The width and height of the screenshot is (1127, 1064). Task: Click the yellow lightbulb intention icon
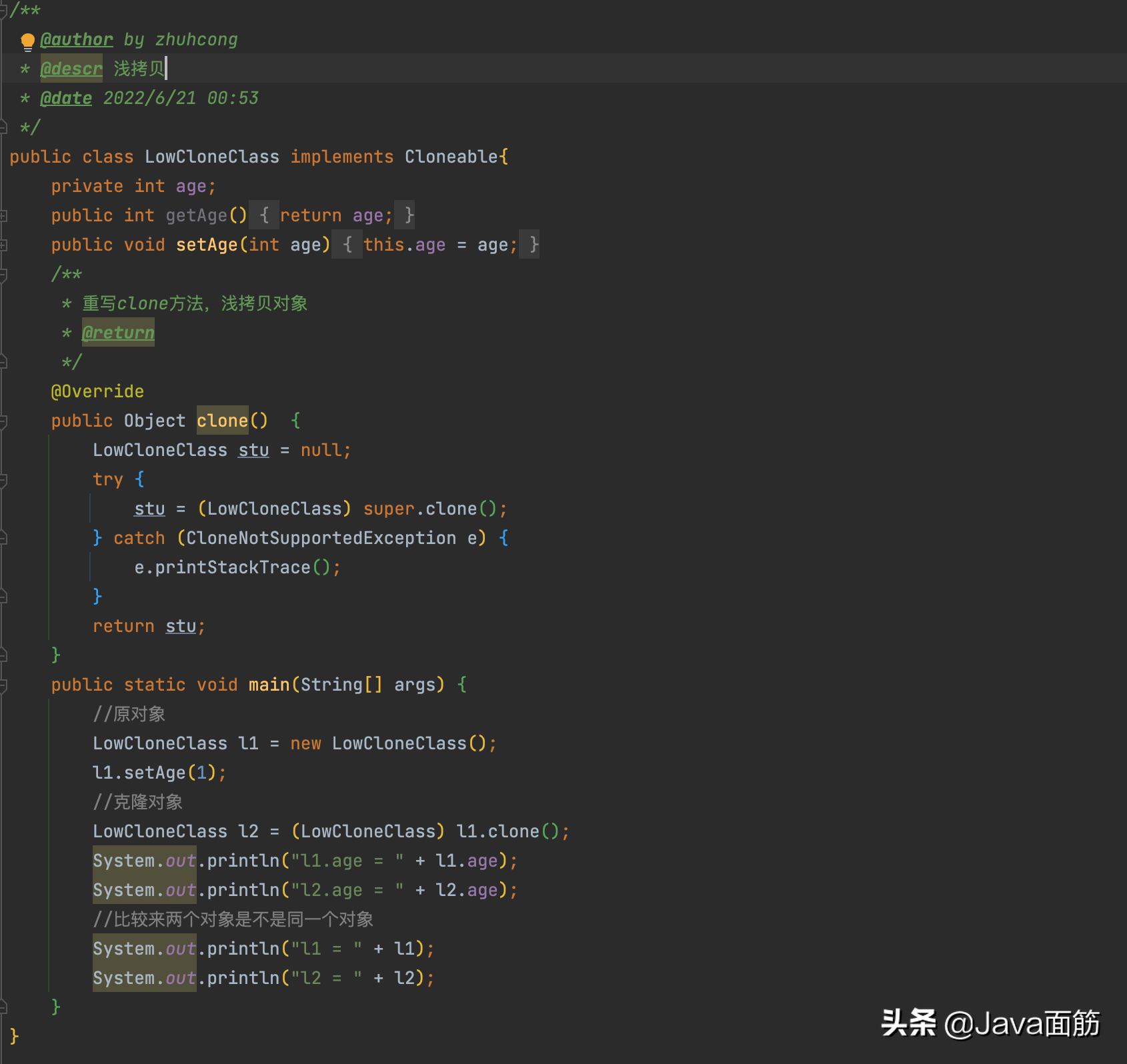click(x=27, y=41)
